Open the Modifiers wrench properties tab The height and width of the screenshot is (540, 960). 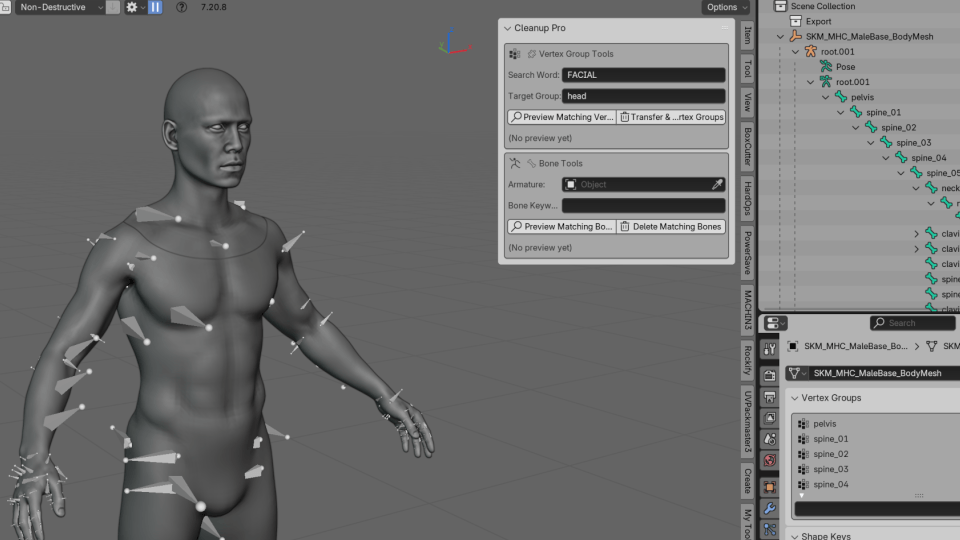click(x=769, y=508)
